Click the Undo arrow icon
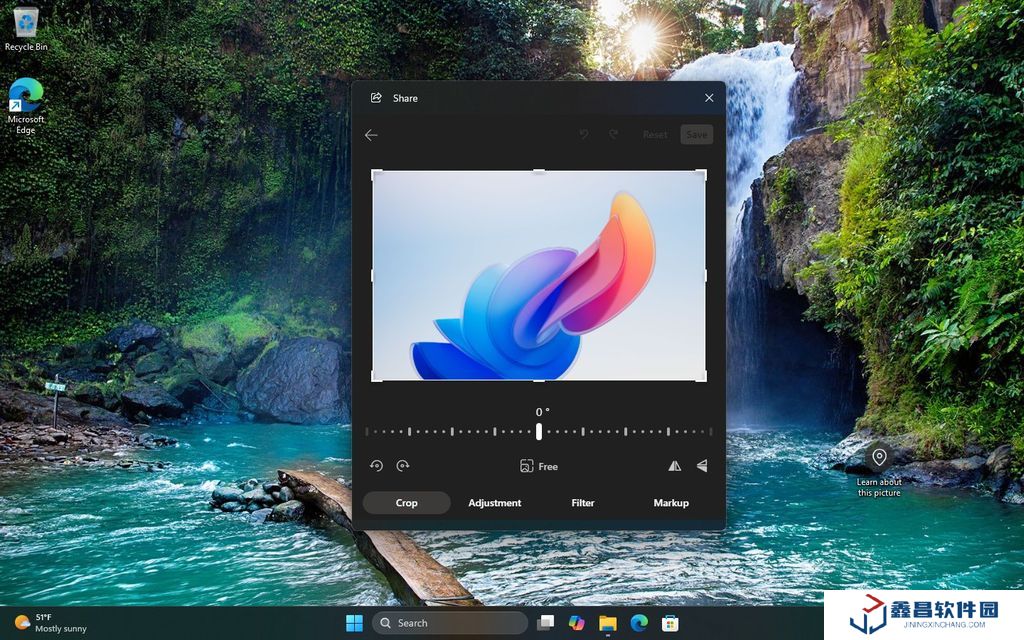The height and width of the screenshot is (640, 1024). [x=585, y=135]
